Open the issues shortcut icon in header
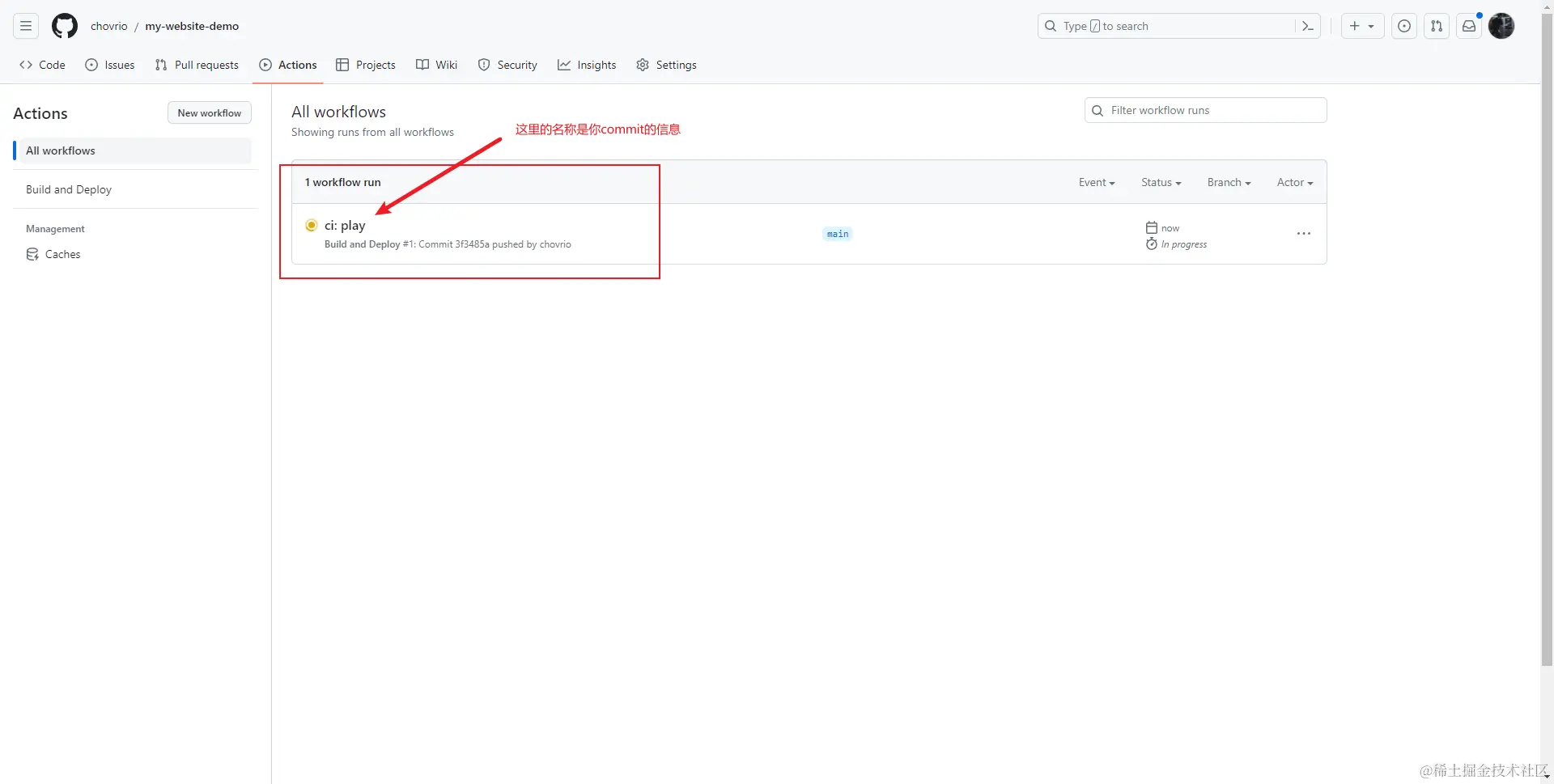This screenshot has height=784, width=1554. point(1404,26)
